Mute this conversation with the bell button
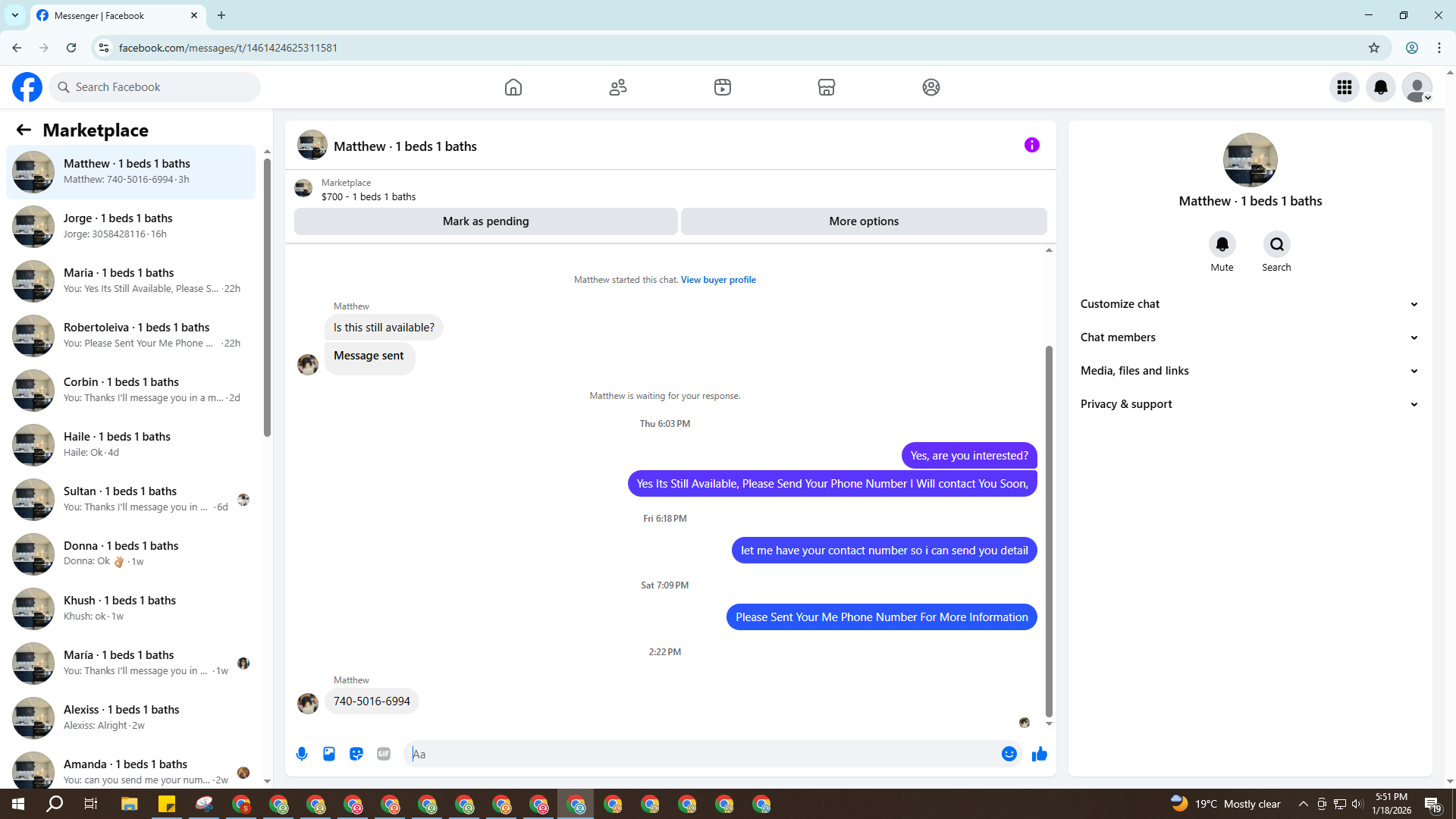The image size is (1456, 819). (1222, 244)
